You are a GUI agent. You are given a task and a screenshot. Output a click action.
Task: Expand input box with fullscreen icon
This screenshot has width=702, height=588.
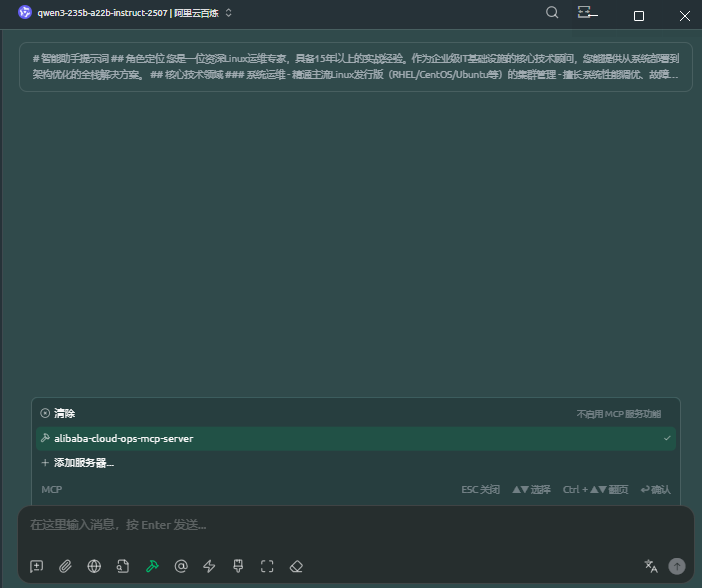click(x=267, y=566)
